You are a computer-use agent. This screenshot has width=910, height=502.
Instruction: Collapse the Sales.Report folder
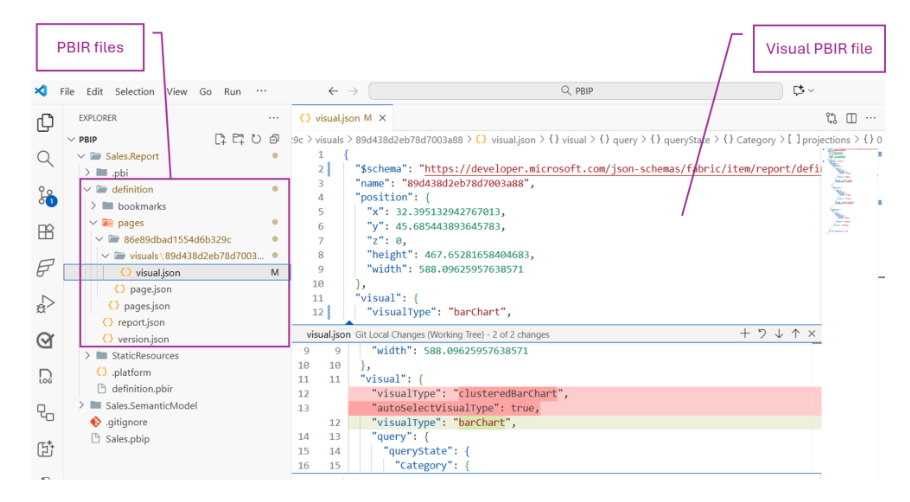click(x=82, y=156)
